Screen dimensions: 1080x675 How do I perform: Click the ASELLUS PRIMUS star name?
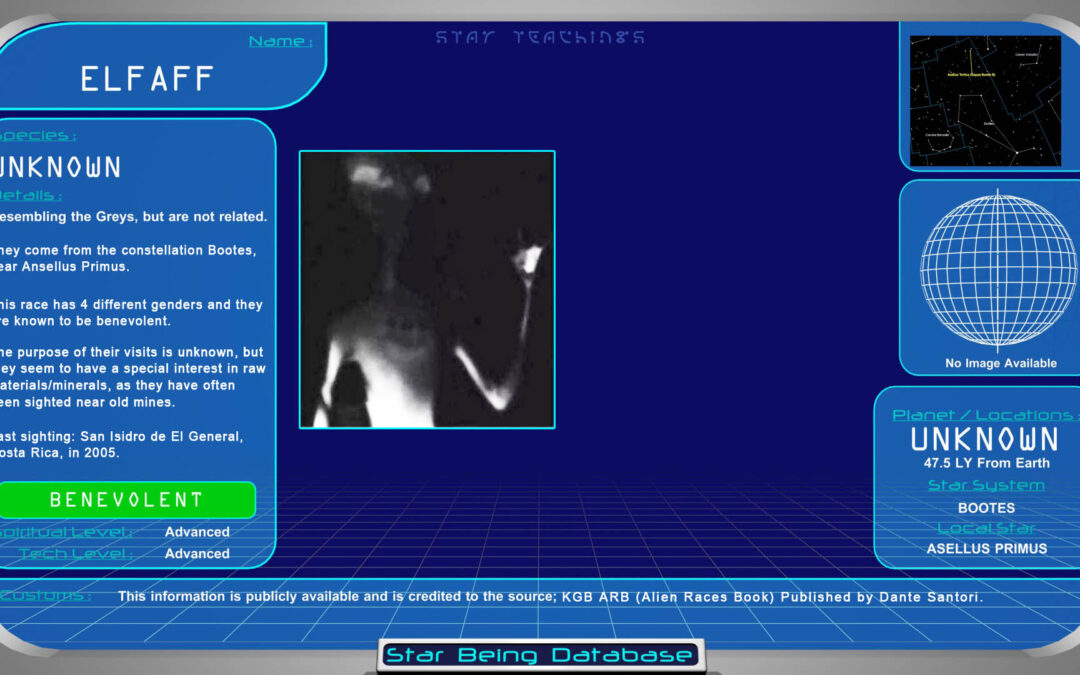pos(986,548)
